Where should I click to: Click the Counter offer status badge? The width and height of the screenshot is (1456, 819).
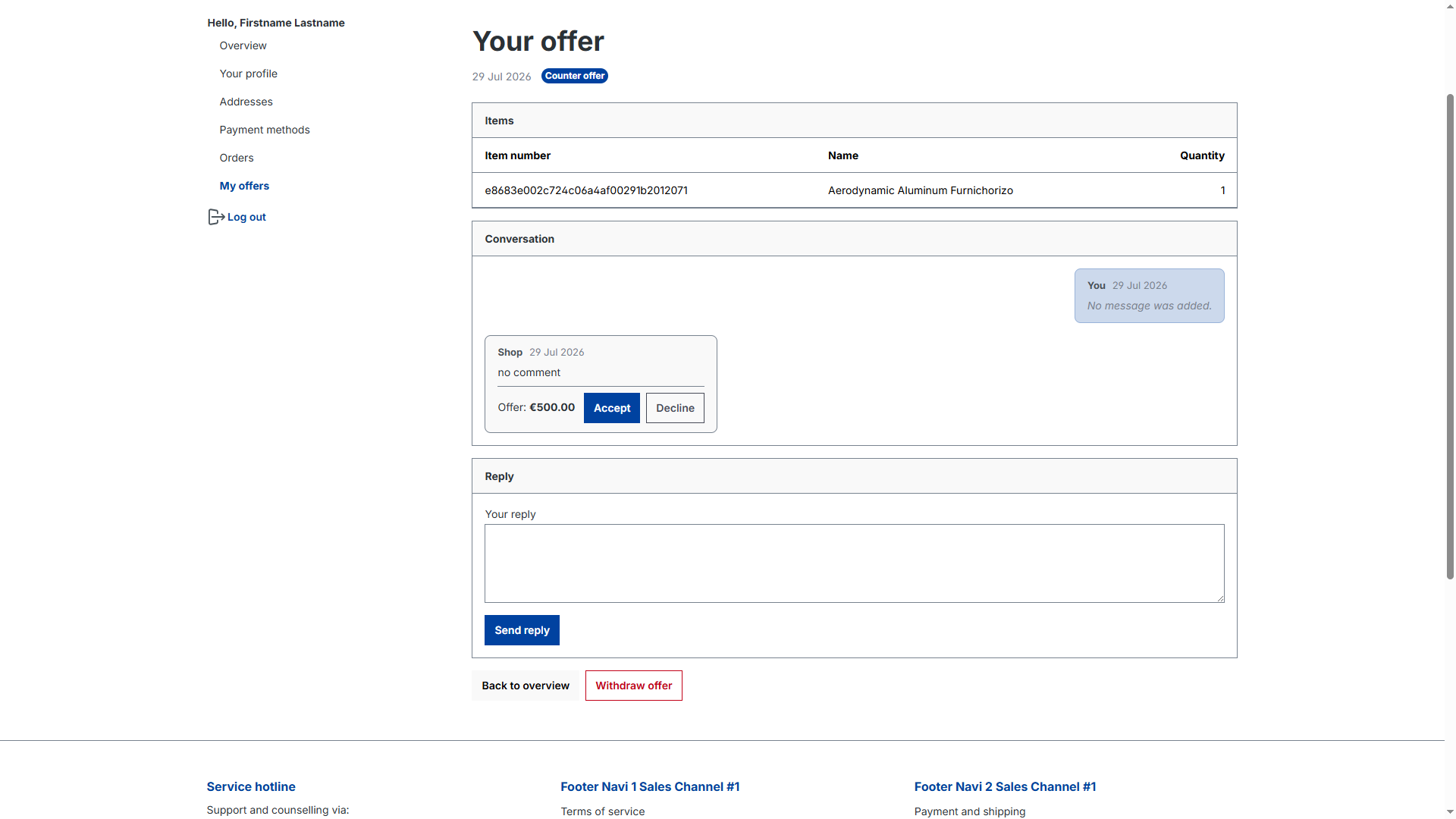tap(575, 76)
